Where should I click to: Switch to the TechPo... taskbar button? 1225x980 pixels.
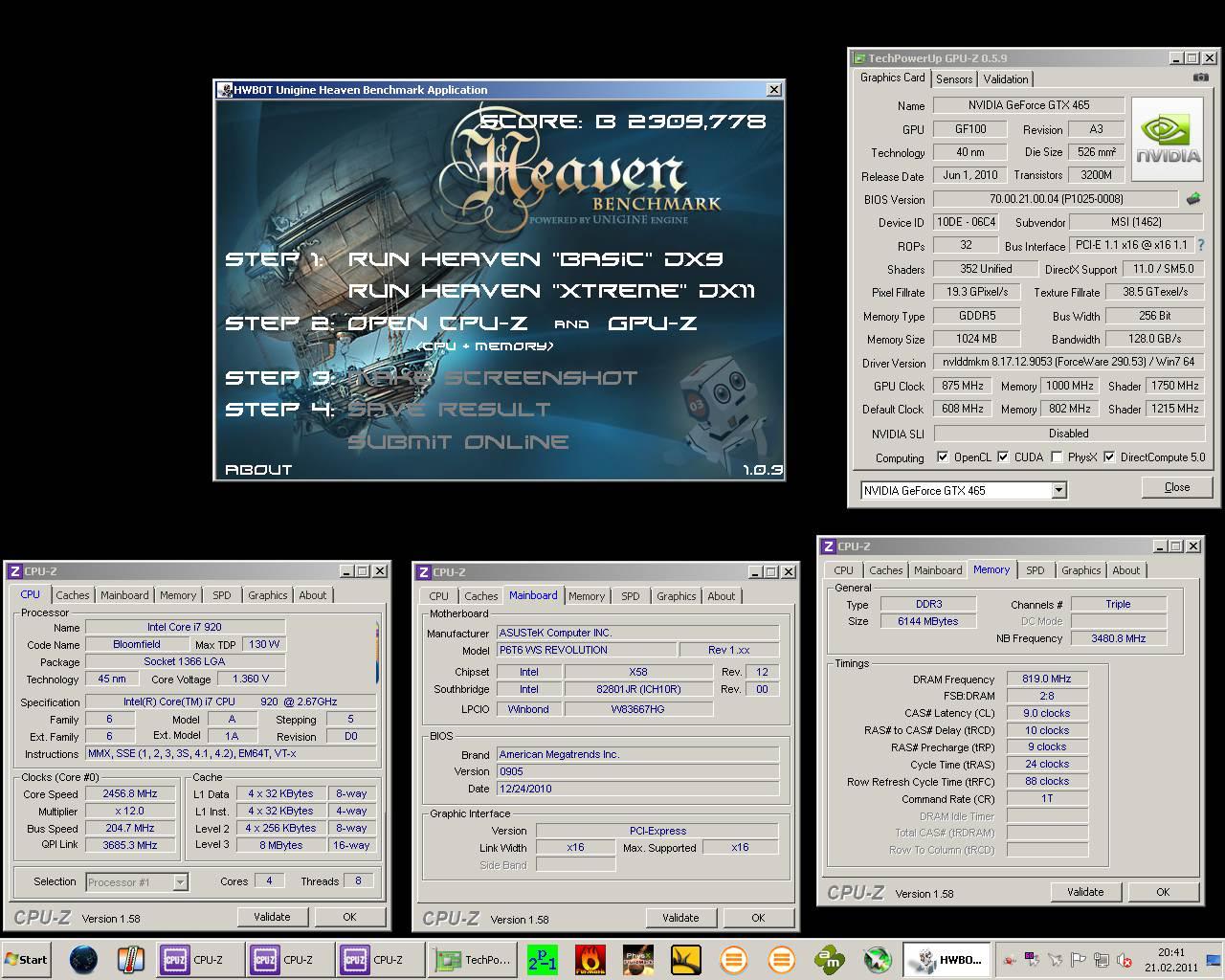[474, 960]
